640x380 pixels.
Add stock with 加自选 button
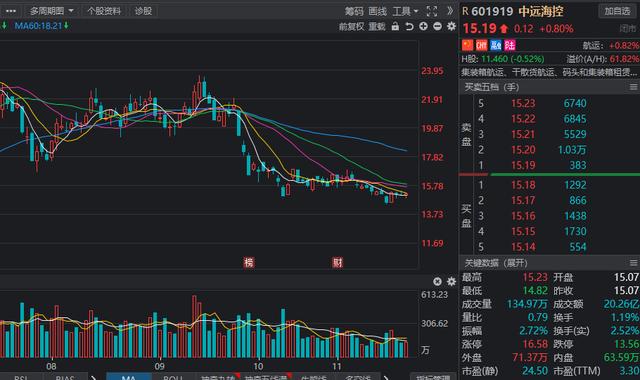point(617,11)
